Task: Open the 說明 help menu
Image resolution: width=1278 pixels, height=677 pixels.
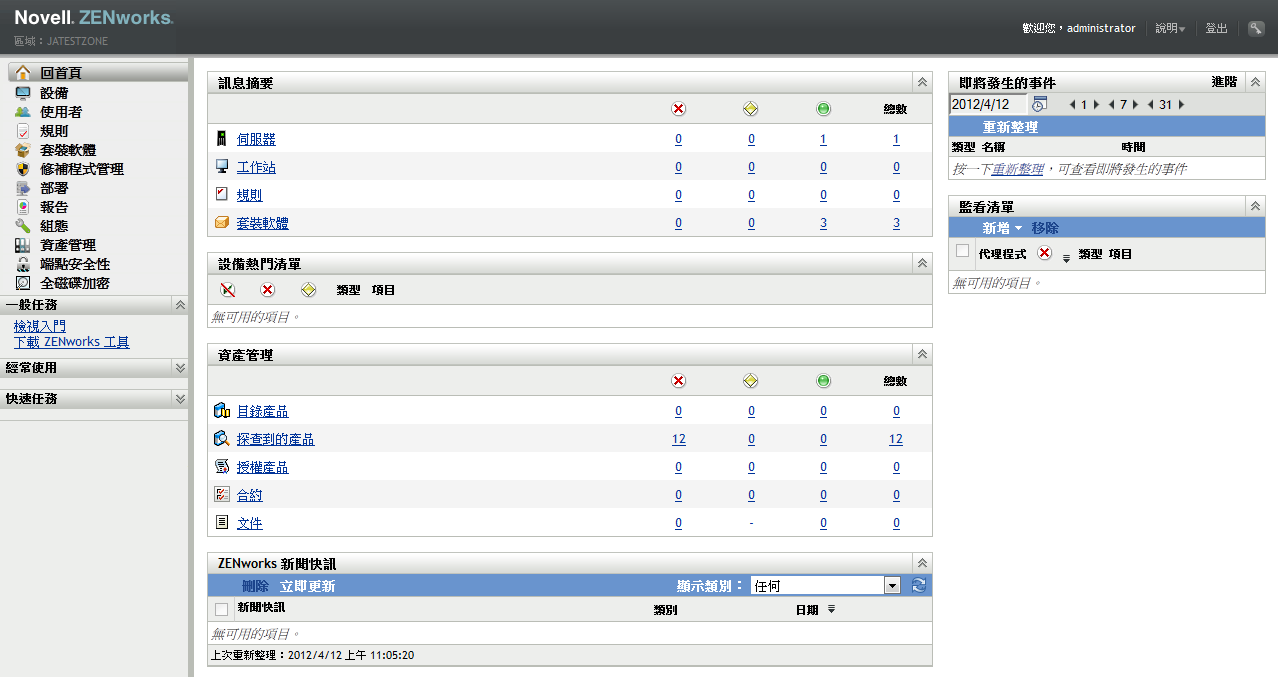Action: pos(1170,29)
